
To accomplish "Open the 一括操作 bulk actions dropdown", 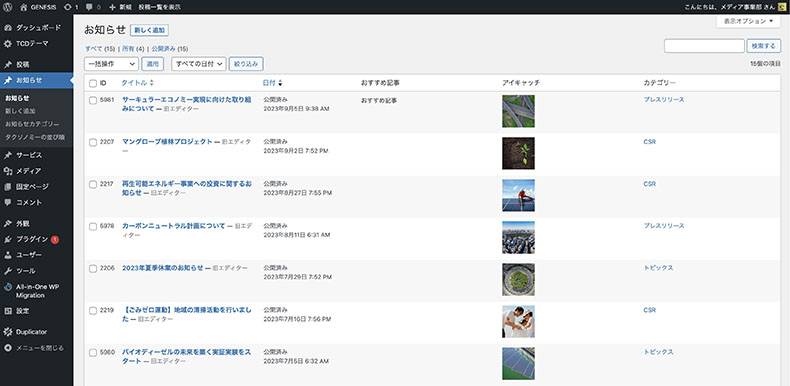I will 111,64.
